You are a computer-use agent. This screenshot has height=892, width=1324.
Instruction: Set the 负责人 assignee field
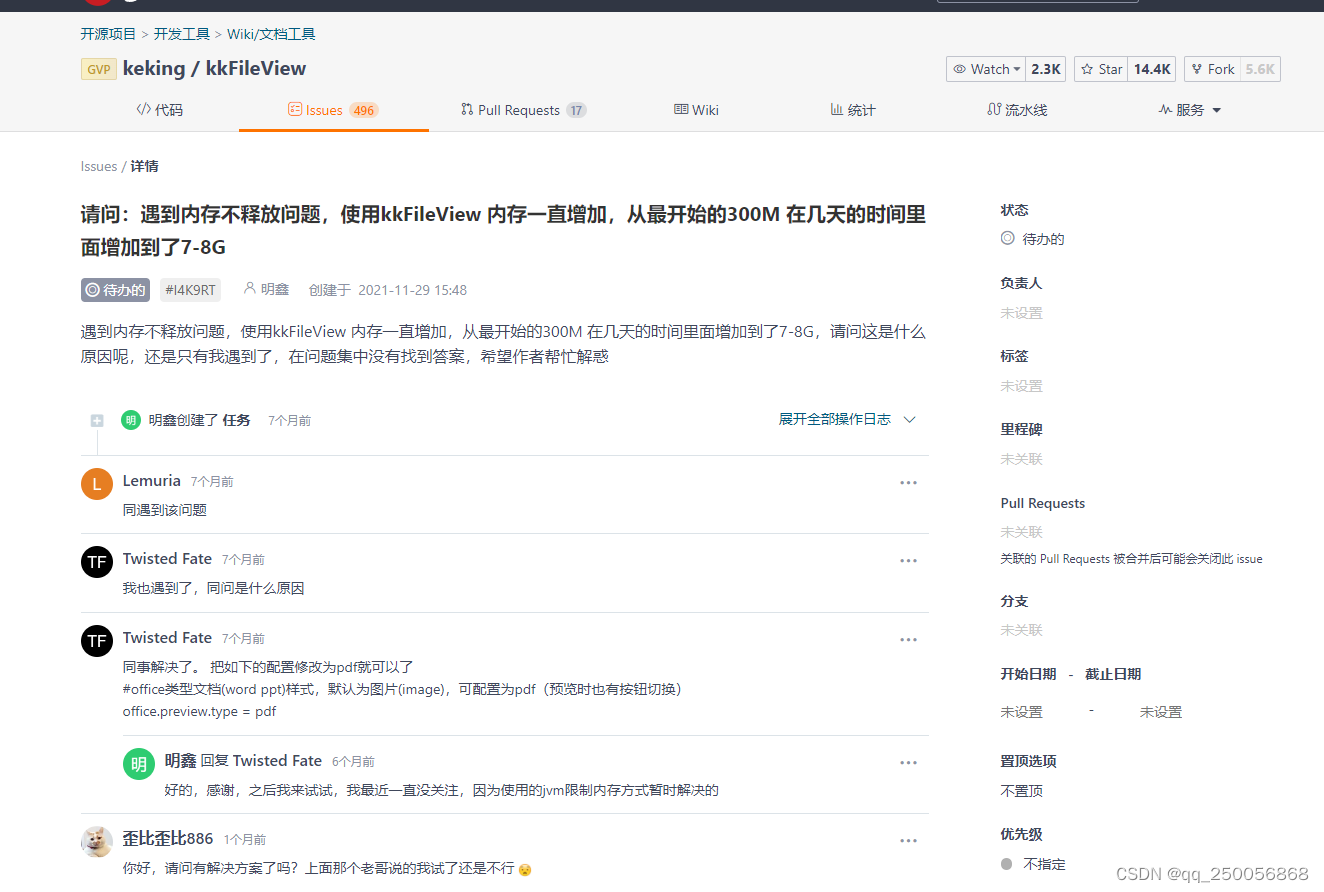point(1022,313)
